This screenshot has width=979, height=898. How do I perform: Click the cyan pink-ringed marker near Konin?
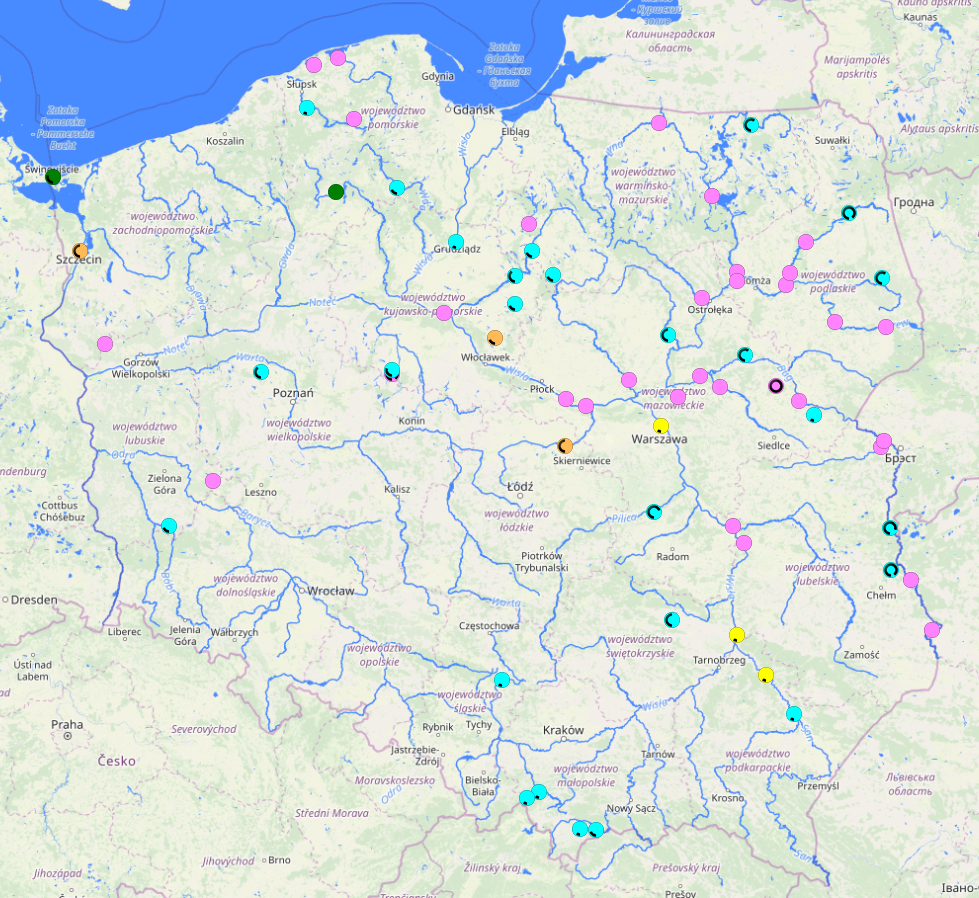coord(391,371)
